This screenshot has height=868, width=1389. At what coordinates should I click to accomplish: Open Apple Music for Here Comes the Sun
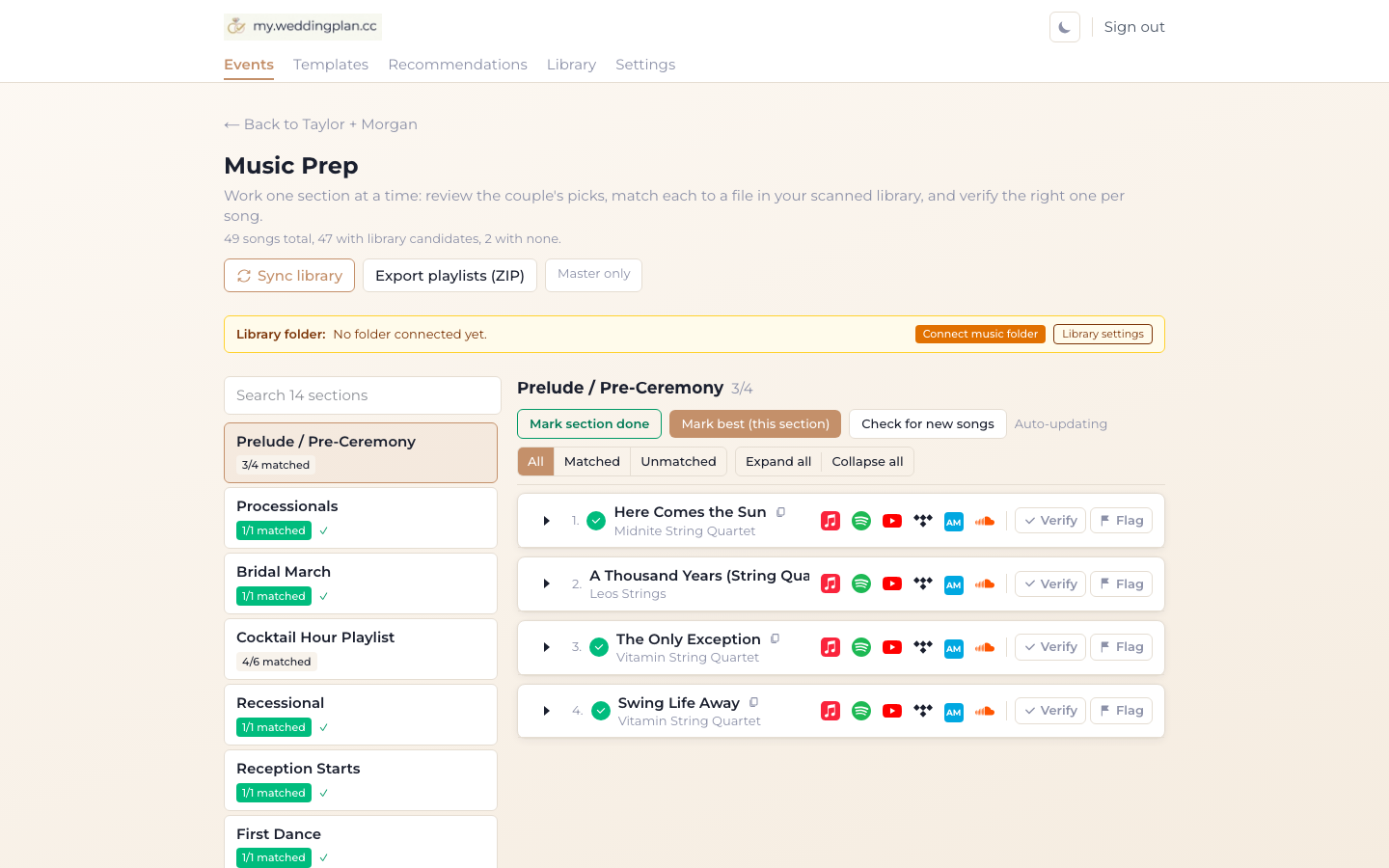coord(831,521)
